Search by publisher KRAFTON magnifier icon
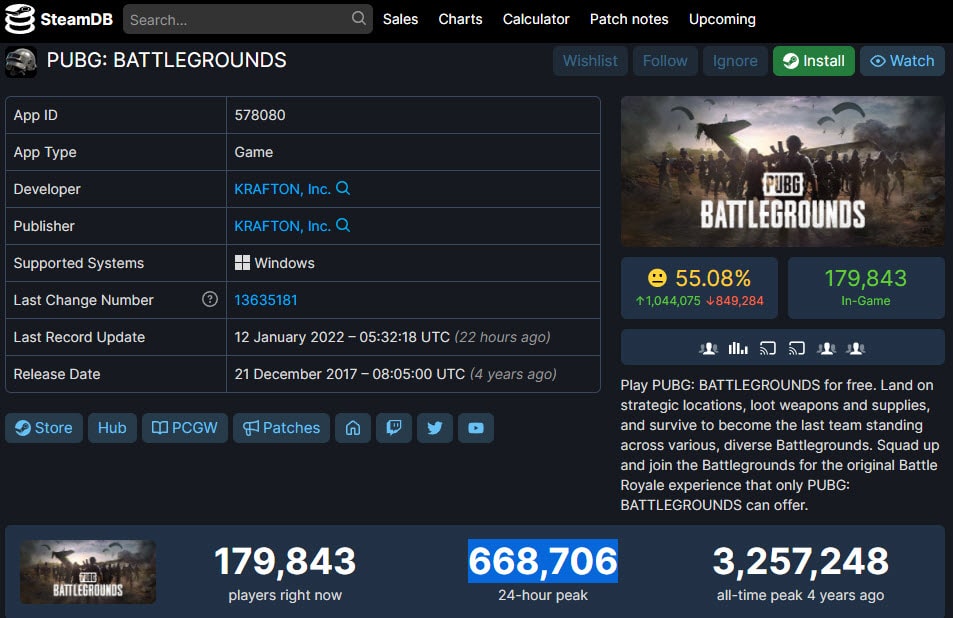Screen dimensions: 953x618 coord(343,225)
